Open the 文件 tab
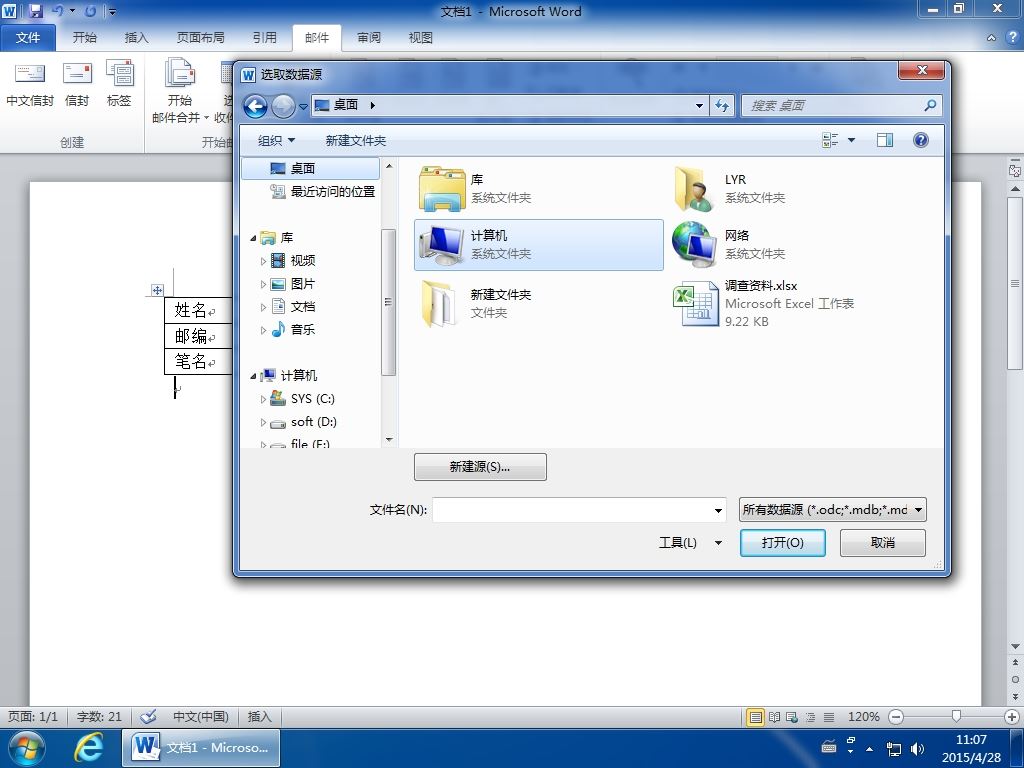Image resolution: width=1024 pixels, height=768 pixels. (x=27, y=37)
